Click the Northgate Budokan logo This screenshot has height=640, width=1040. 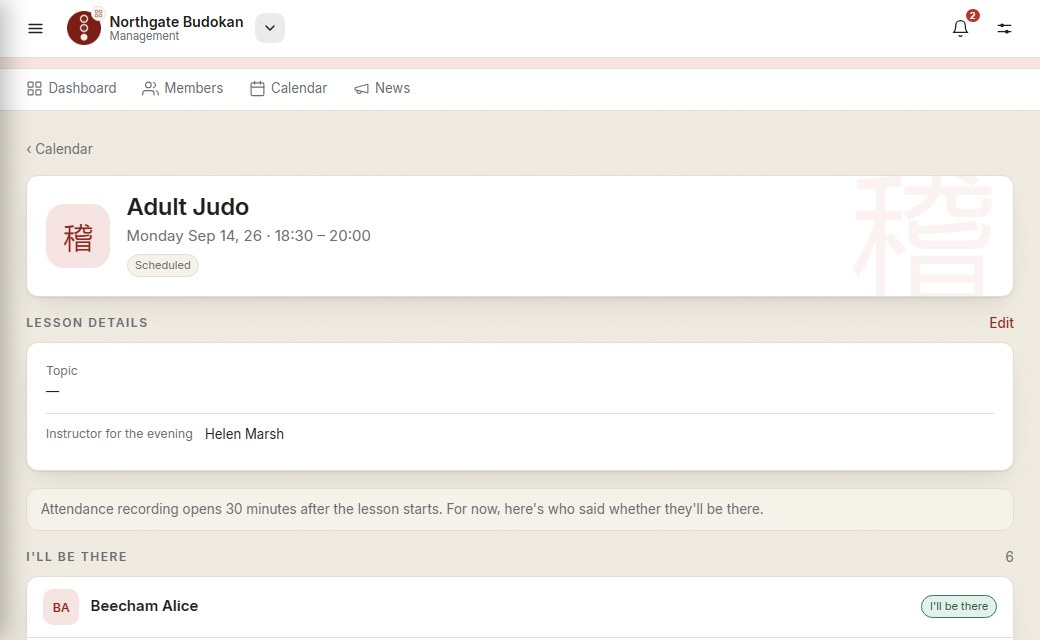pos(84,28)
